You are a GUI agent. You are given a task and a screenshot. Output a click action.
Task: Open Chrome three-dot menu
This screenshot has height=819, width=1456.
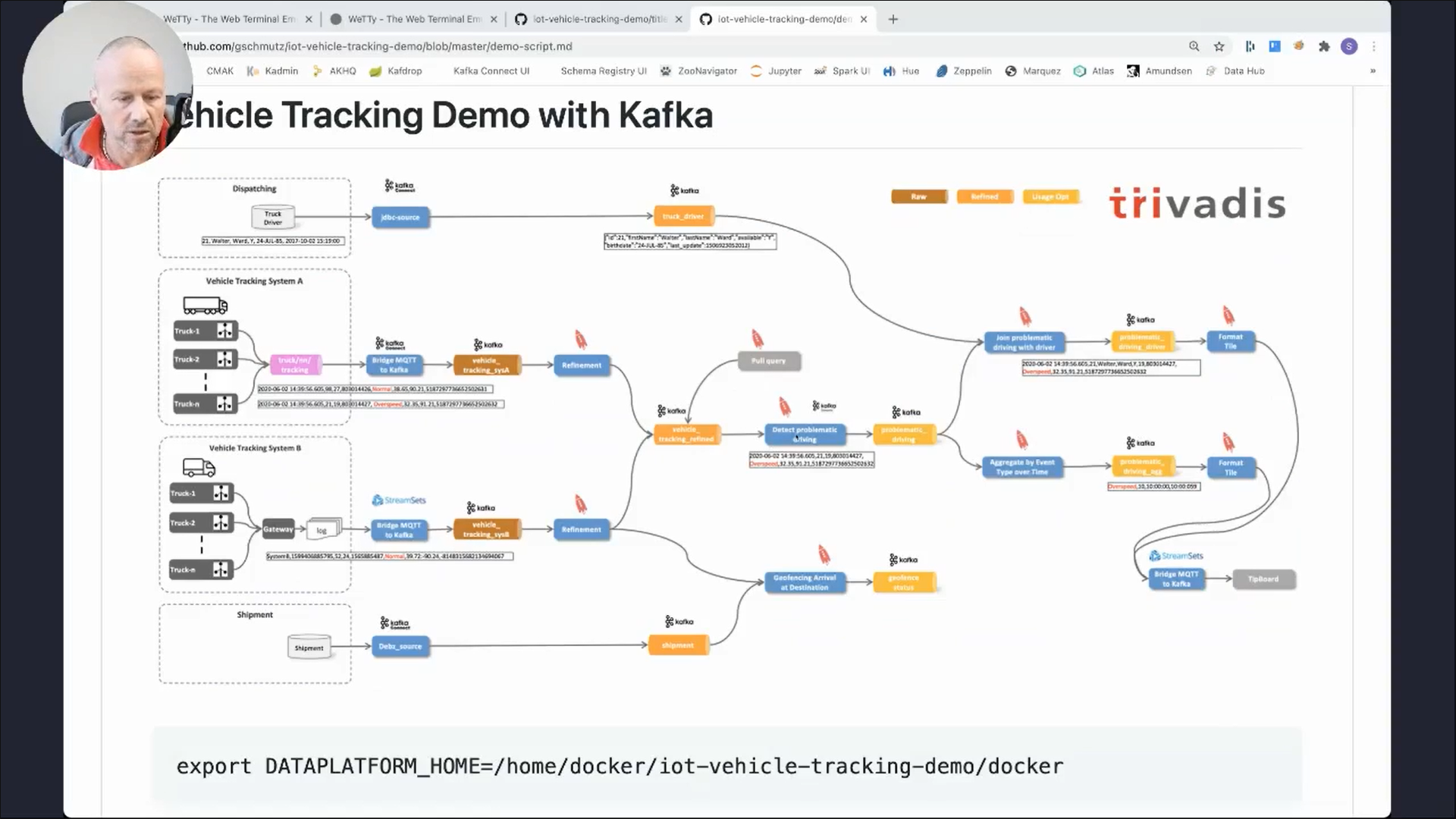[1373, 46]
